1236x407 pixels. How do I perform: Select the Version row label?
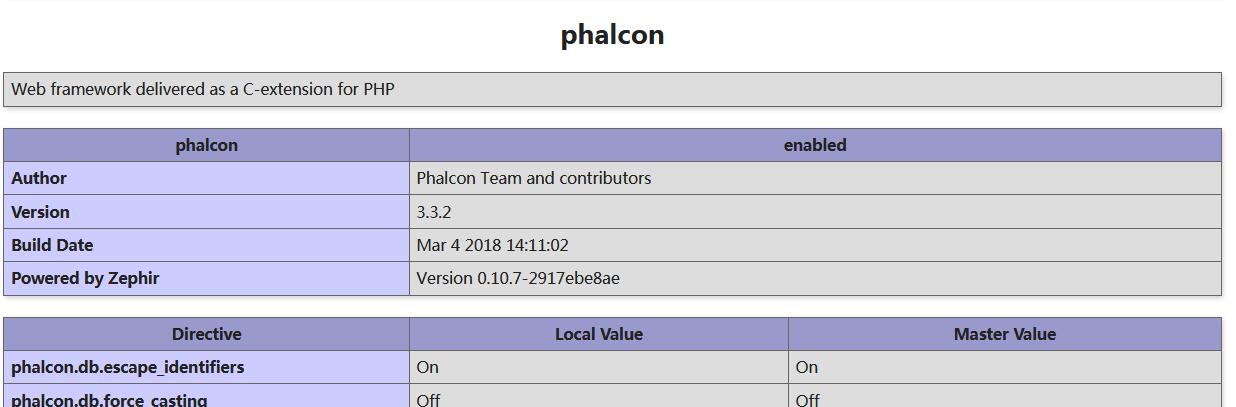pos(41,212)
